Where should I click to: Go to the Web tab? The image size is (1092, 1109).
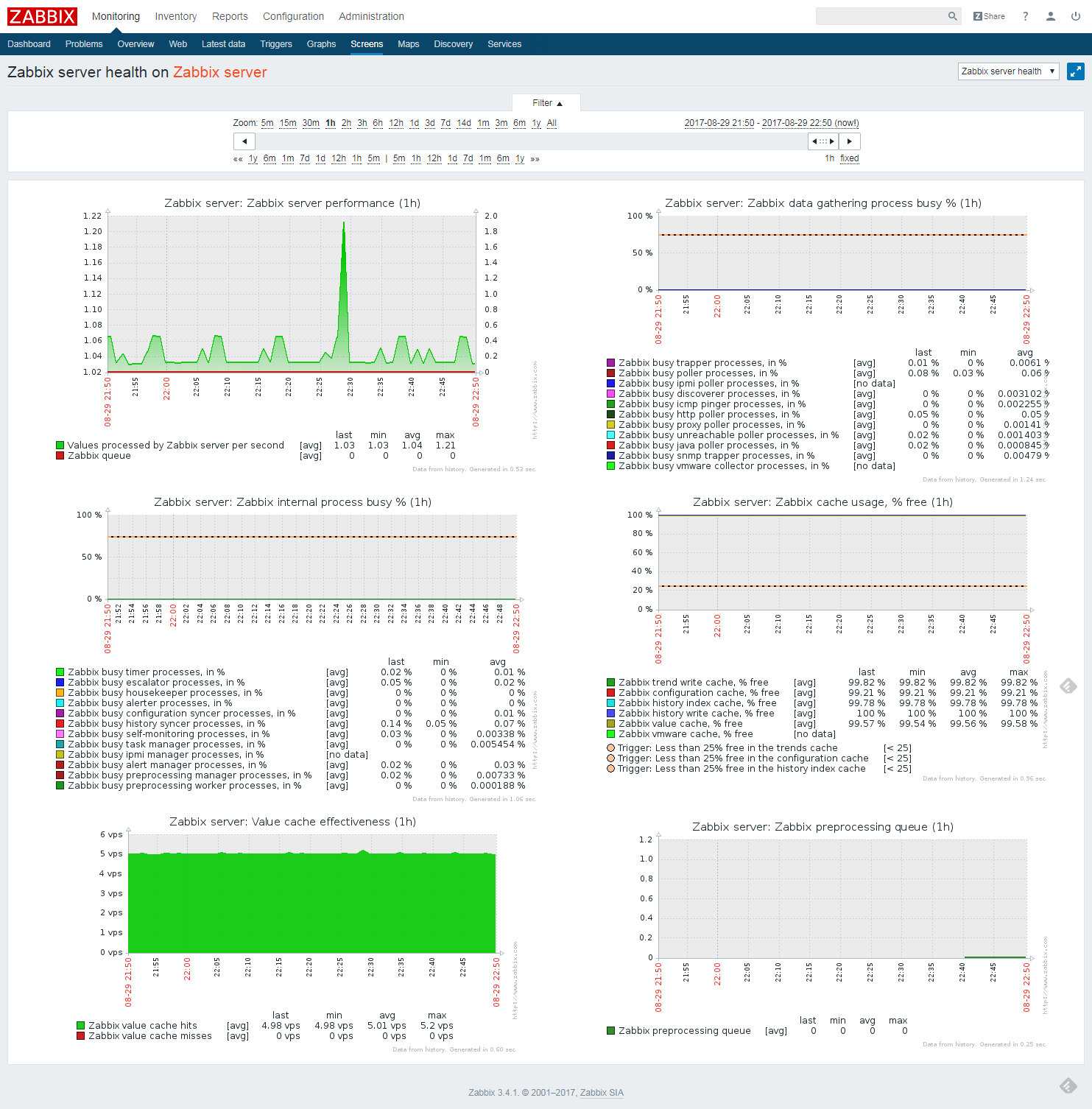click(178, 44)
